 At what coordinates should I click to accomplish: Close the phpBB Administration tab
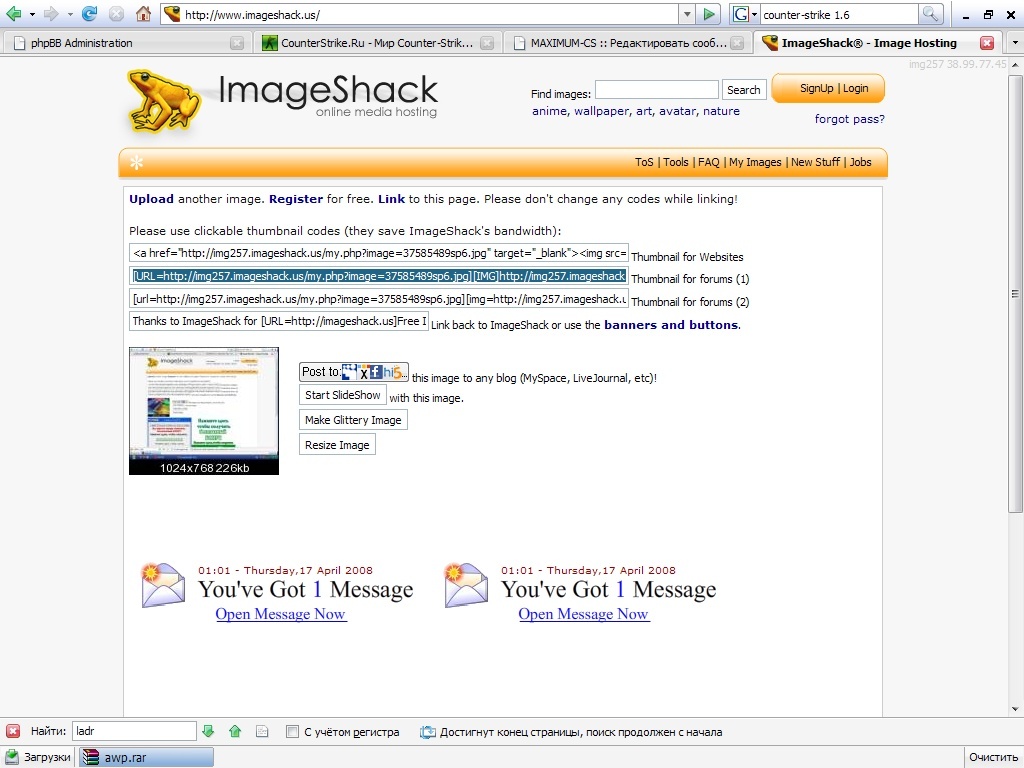(236, 43)
